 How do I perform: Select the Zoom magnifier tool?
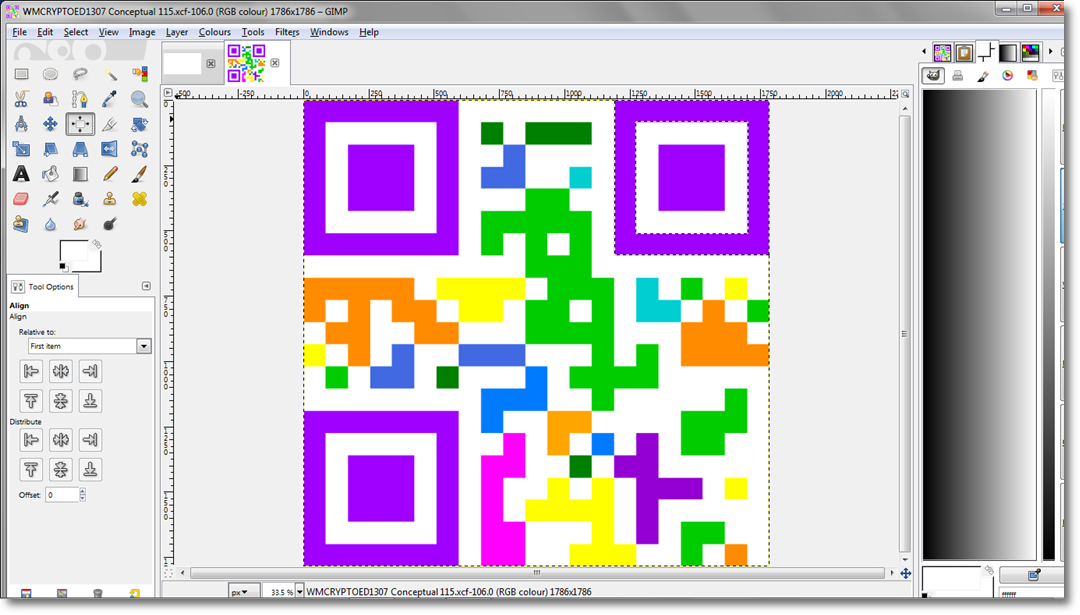coord(140,99)
